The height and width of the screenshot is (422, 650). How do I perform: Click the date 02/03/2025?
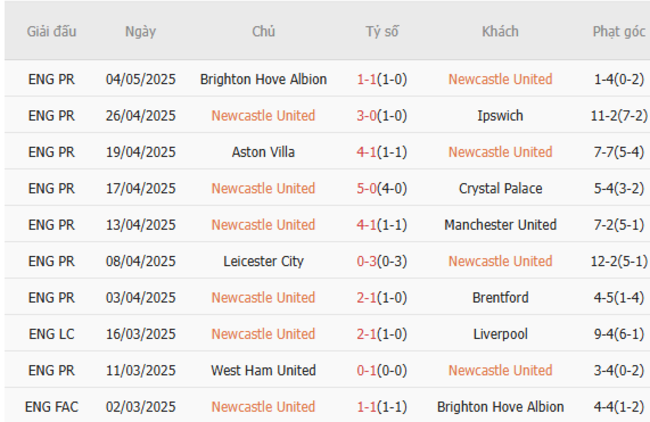click(140, 407)
